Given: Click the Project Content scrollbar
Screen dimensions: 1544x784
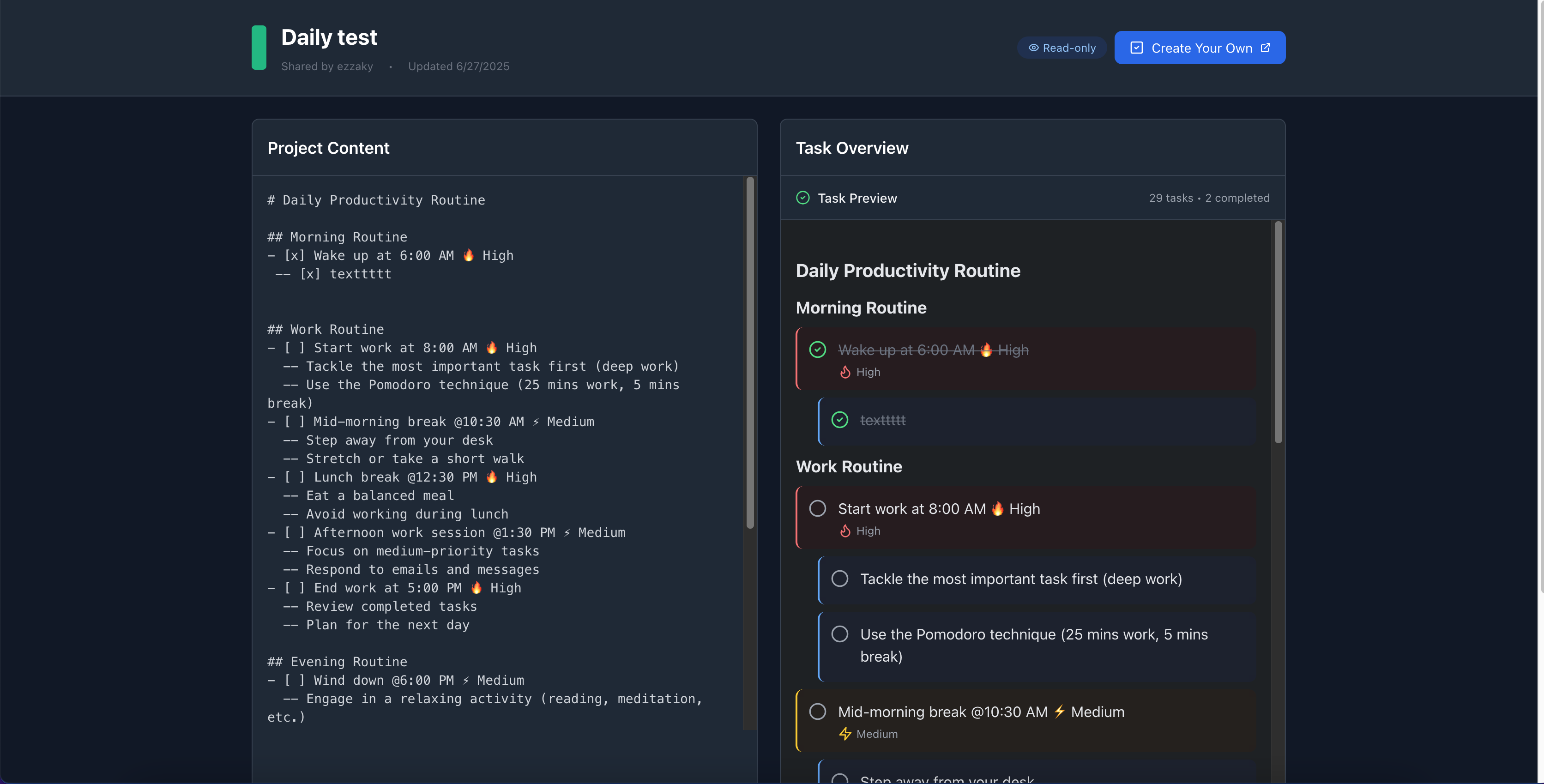Looking at the screenshot, I should tap(749, 352).
